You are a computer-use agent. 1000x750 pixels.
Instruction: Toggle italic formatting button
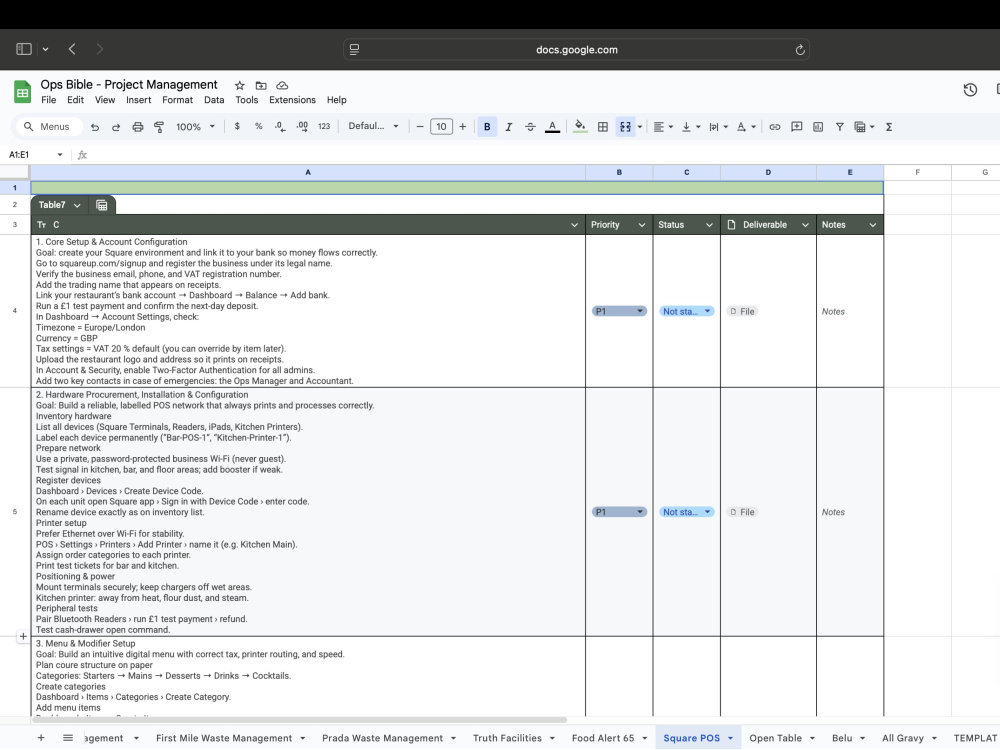509,127
